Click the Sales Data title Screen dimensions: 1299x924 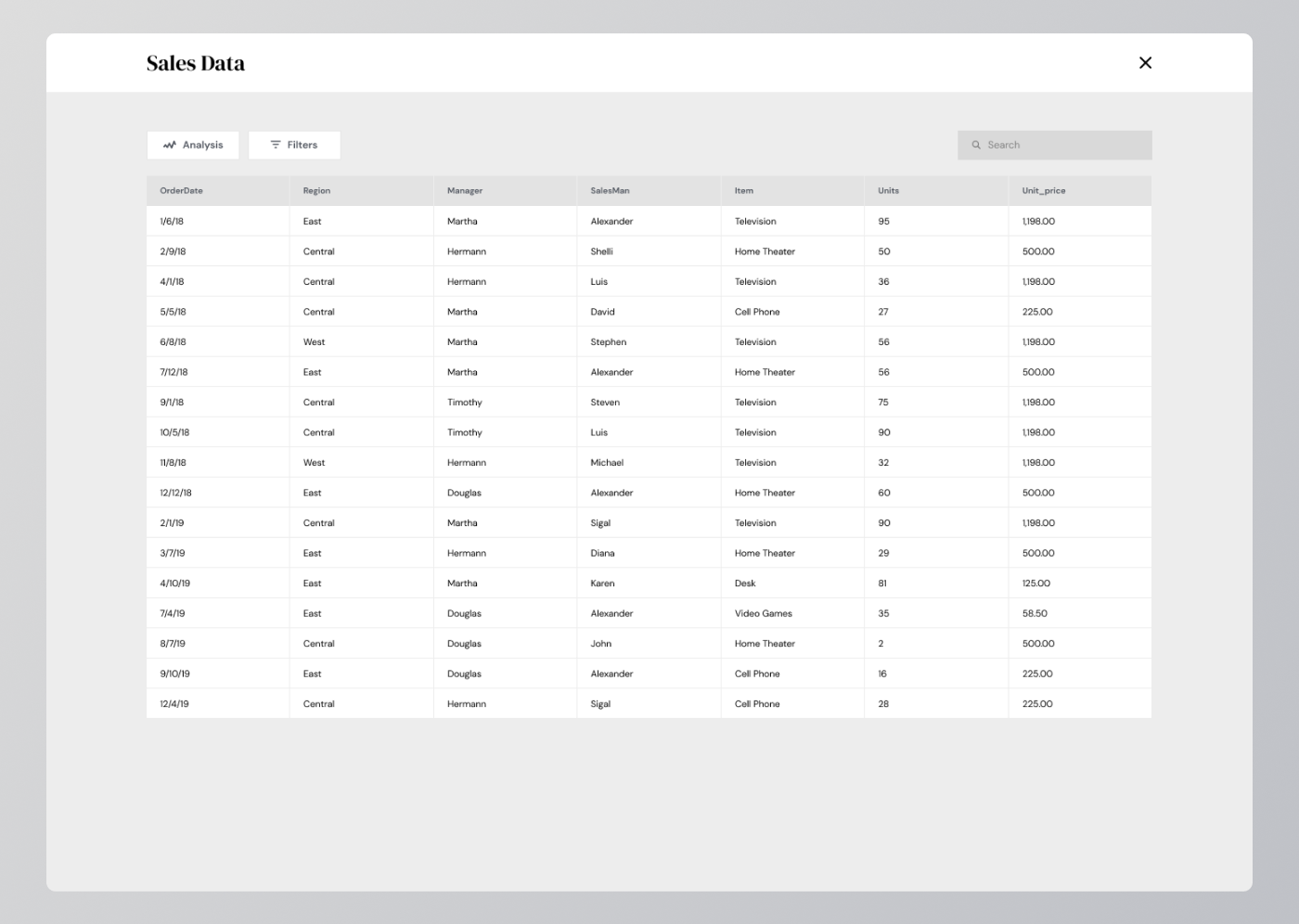195,62
